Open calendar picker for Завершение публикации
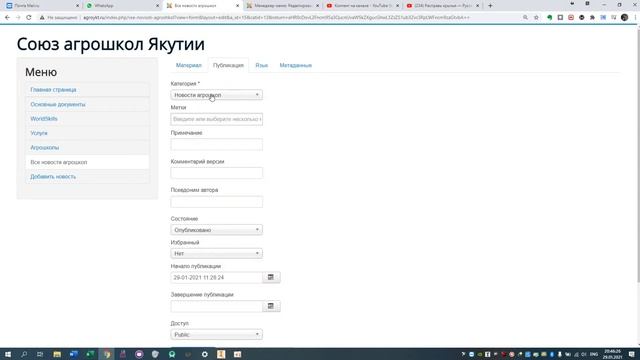640x360 pixels. [271, 306]
